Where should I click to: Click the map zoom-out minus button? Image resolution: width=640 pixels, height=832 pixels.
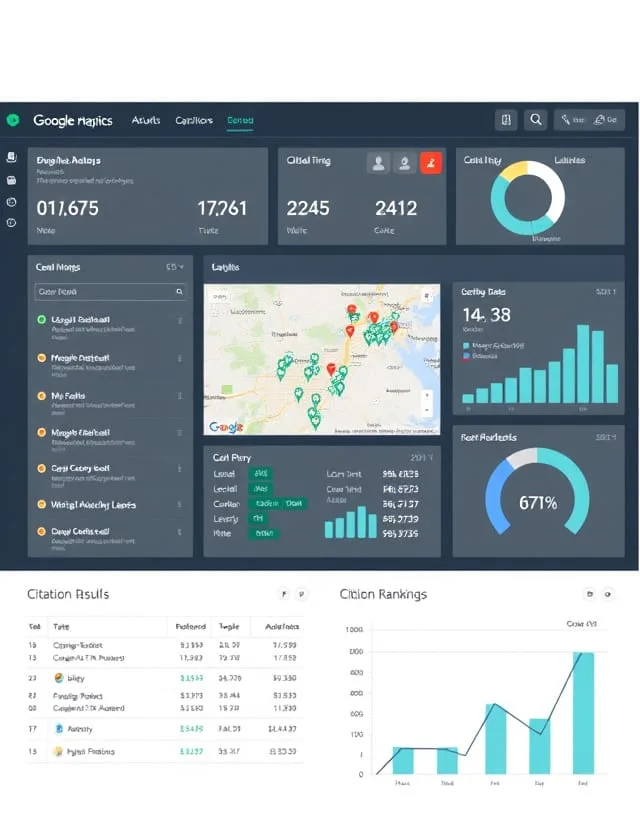pyautogui.click(x=427, y=410)
